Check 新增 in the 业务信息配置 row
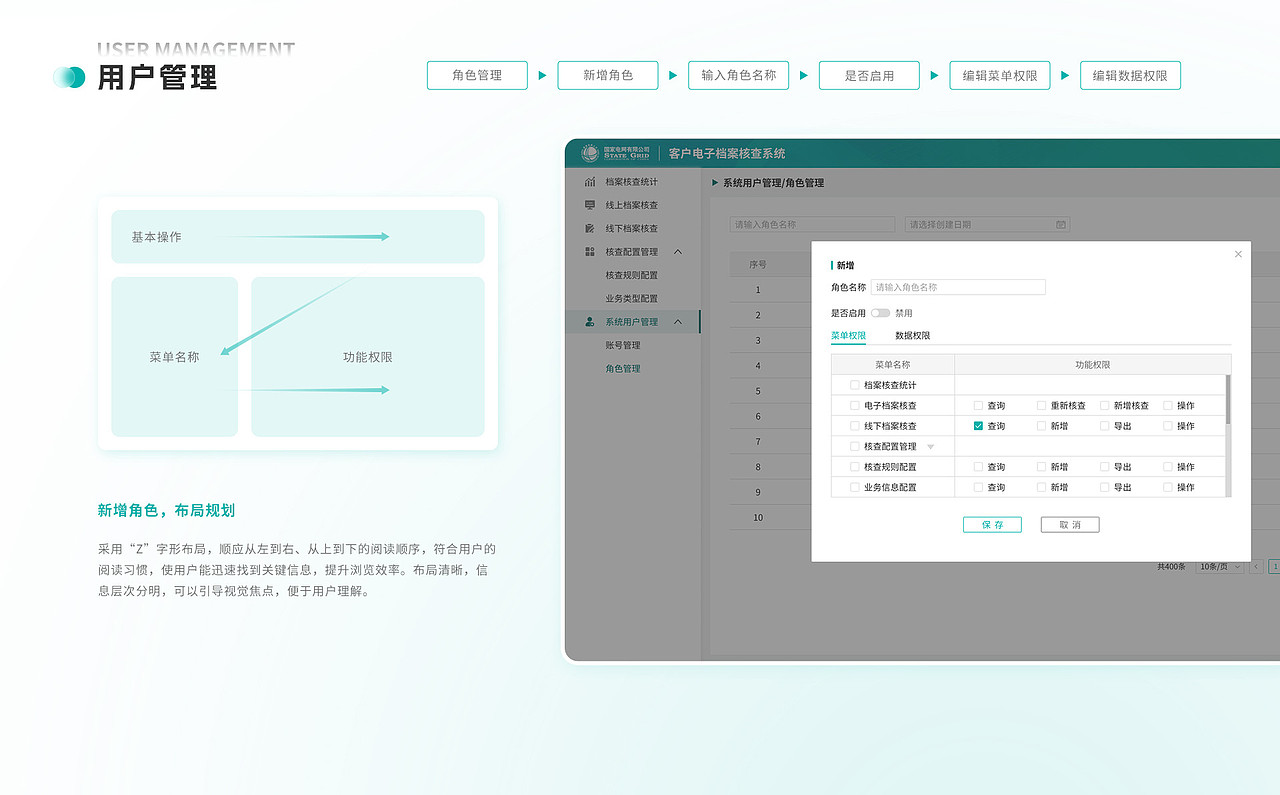 pos(1041,488)
